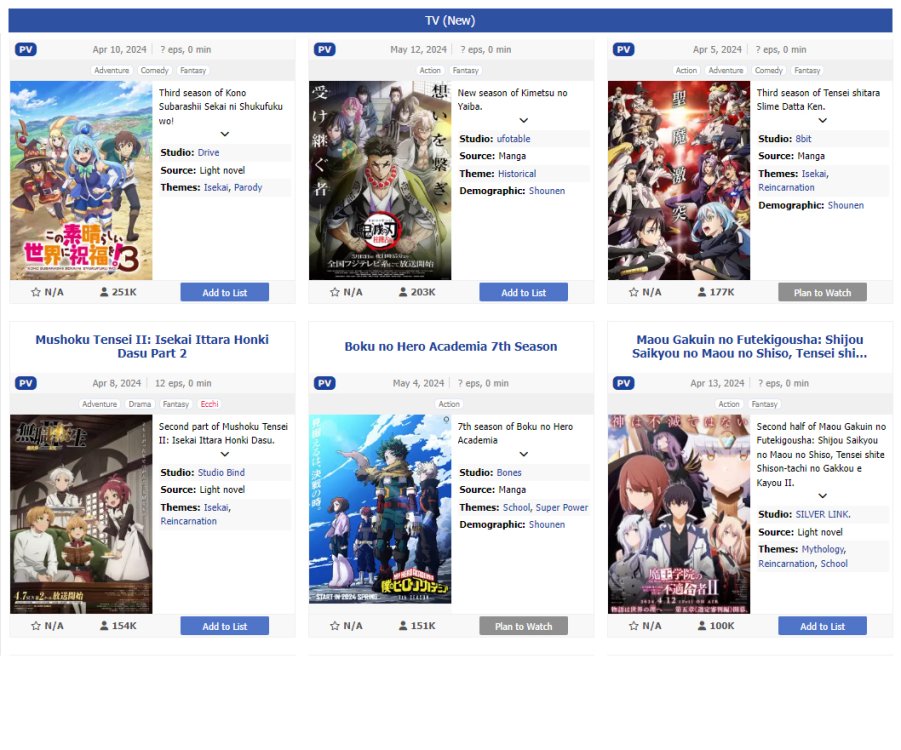Open the ufotable studio link
901x750 pixels.
coord(513,139)
